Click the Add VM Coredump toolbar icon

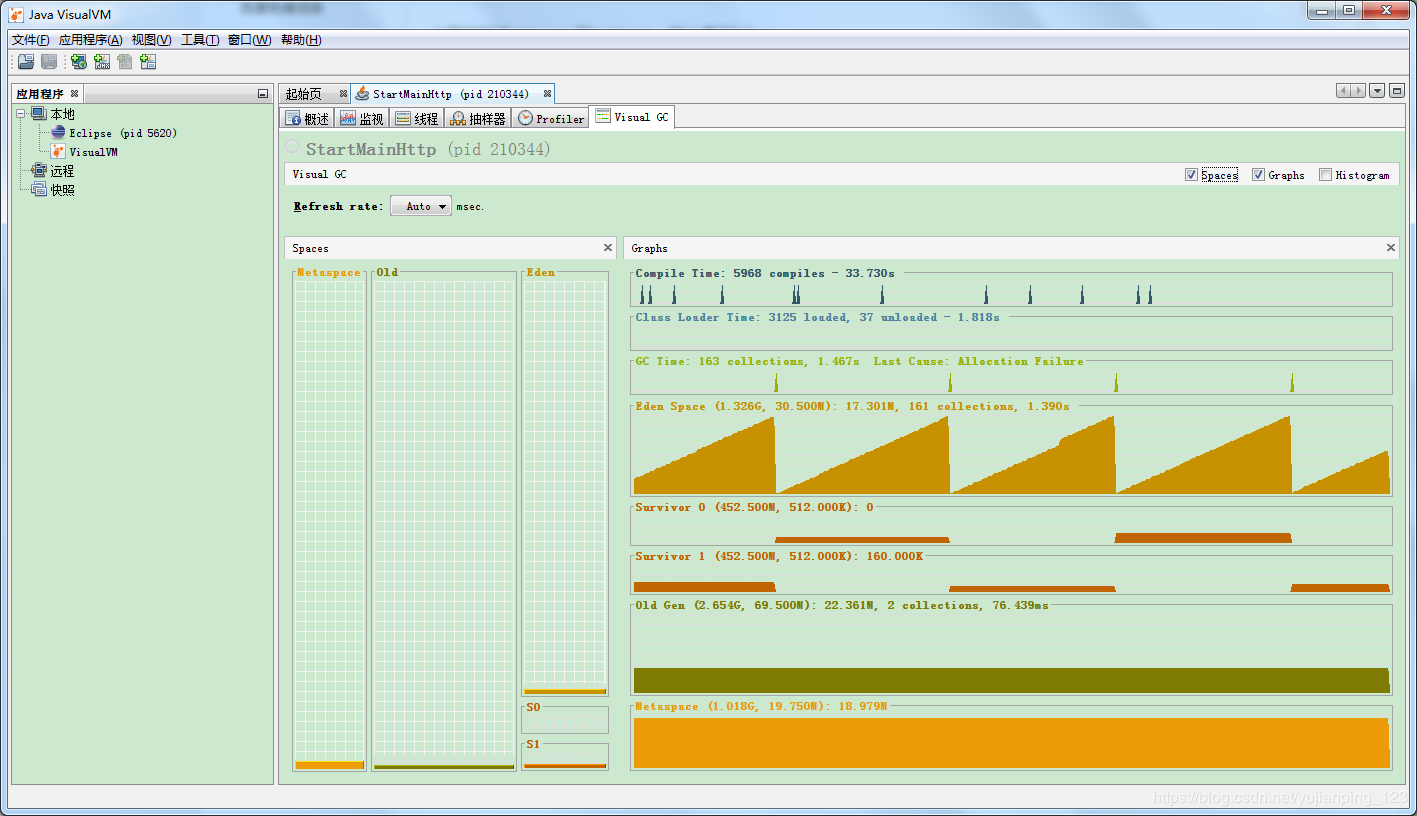125,62
